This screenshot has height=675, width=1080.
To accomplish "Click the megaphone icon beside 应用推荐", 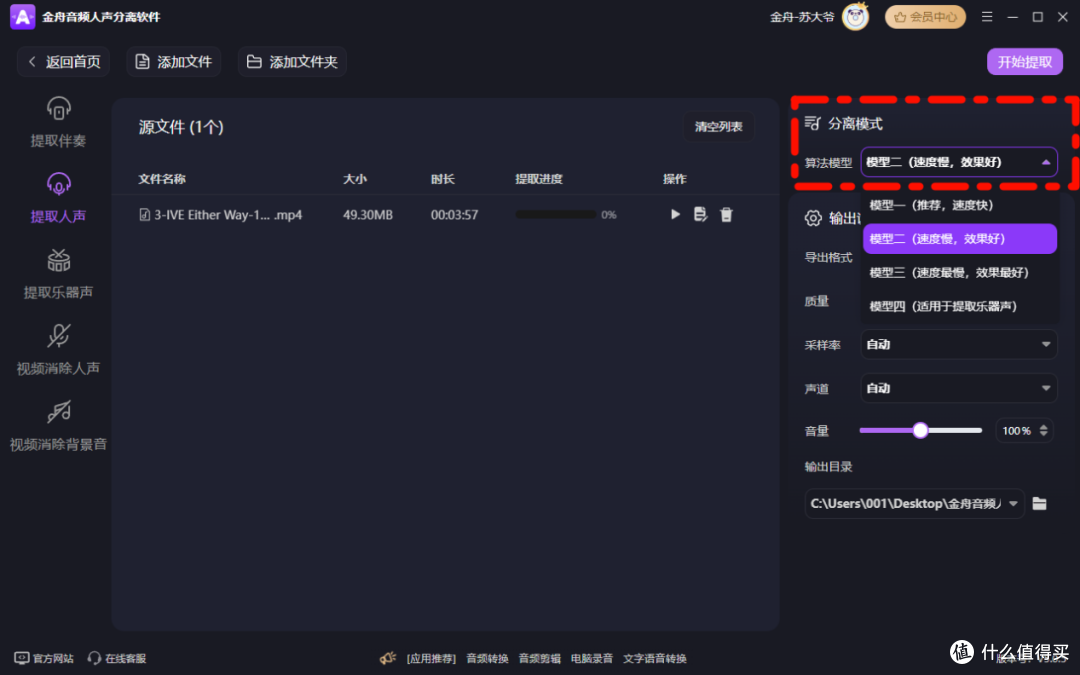I will 388,658.
